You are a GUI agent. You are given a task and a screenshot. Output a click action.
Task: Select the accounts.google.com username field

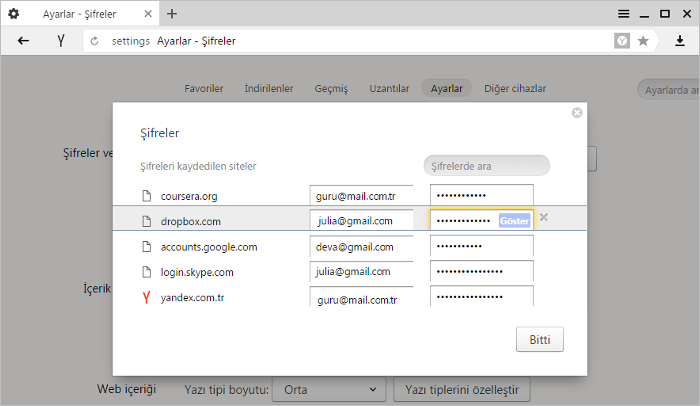point(361,246)
